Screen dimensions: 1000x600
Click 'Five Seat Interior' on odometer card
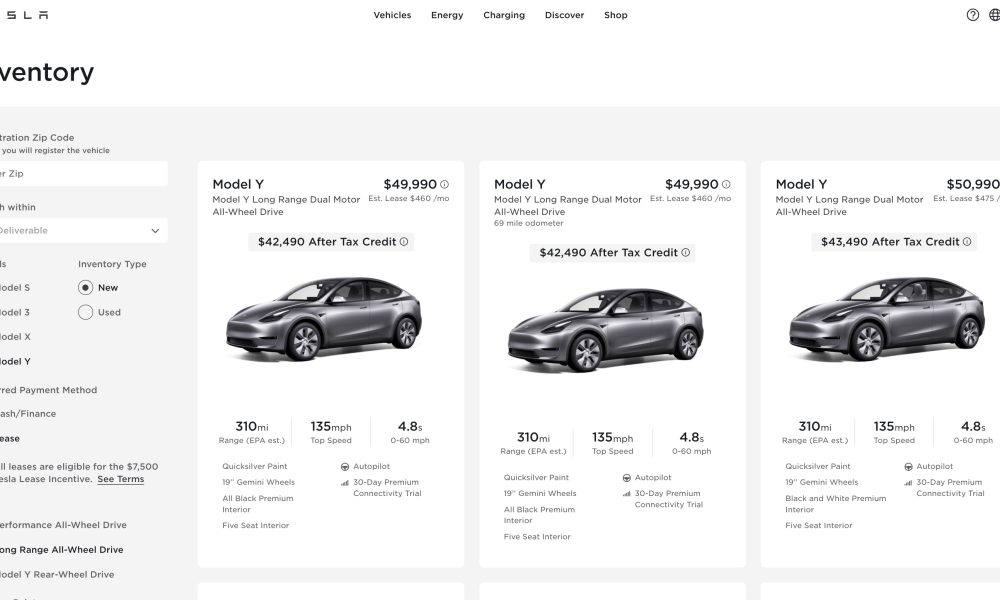537,536
